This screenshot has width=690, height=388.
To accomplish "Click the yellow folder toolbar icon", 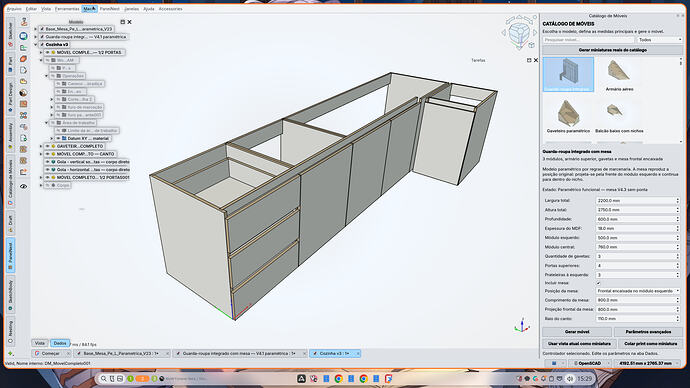I will 24,81.
